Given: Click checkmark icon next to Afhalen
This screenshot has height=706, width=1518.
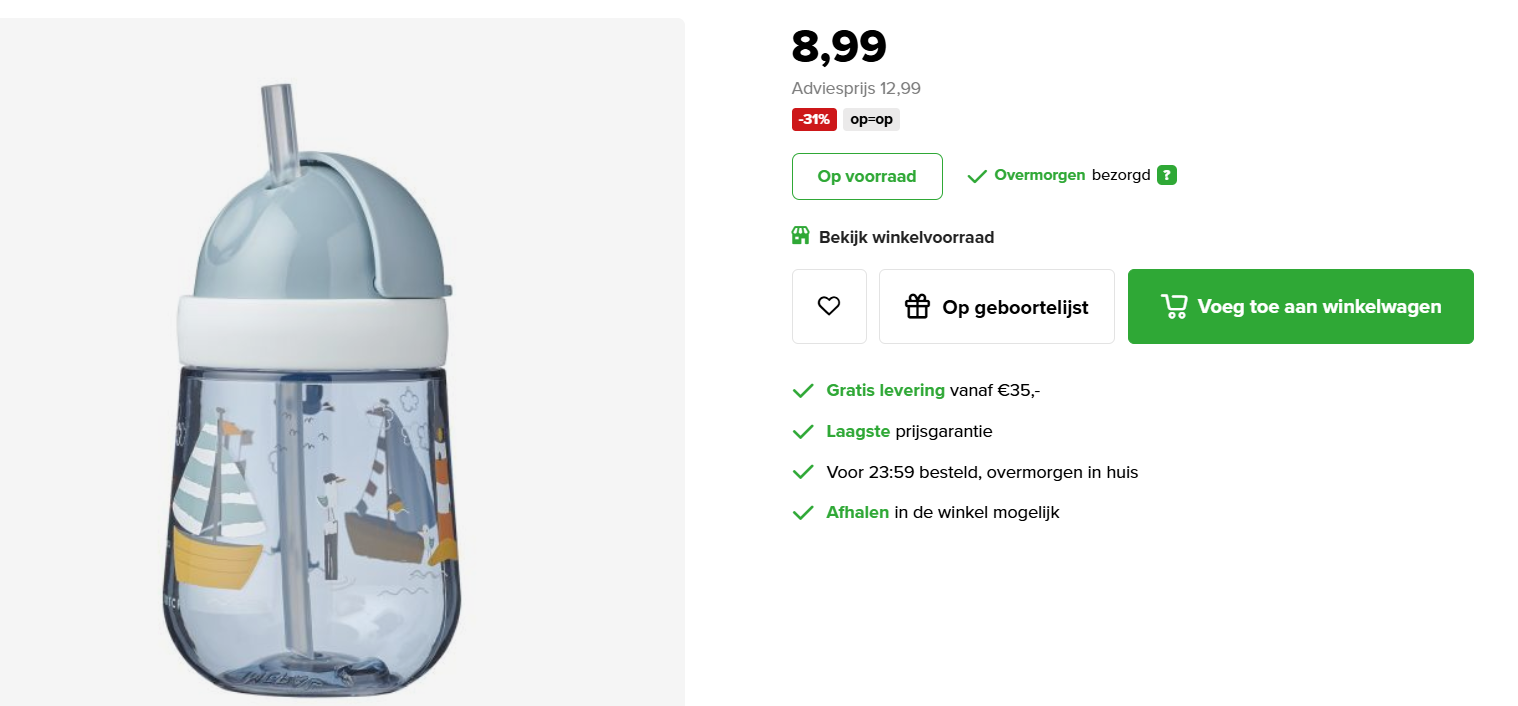Looking at the screenshot, I should 802,512.
